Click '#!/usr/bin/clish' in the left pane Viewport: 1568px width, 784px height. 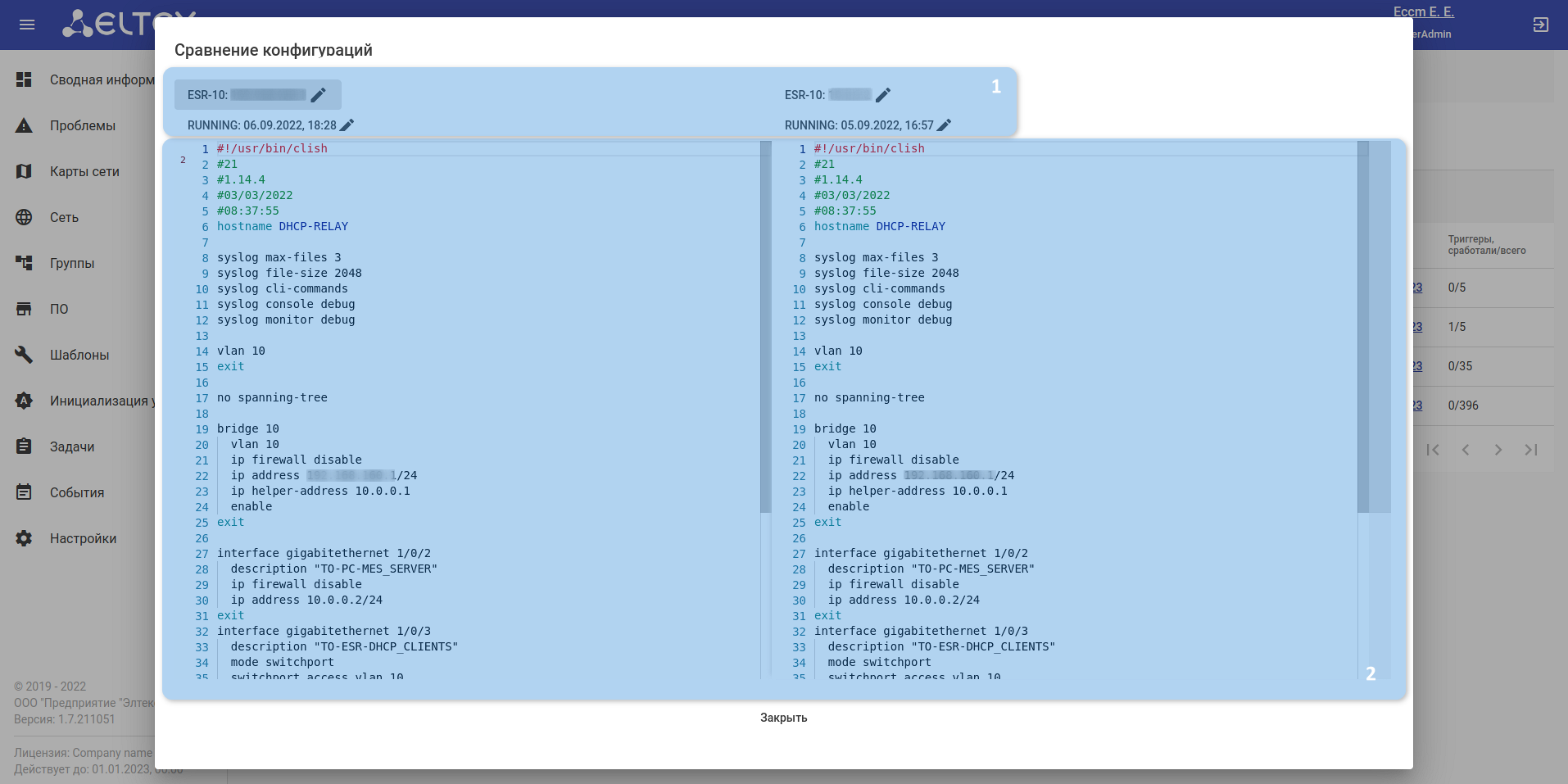pyautogui.click(x=272, y=148)
